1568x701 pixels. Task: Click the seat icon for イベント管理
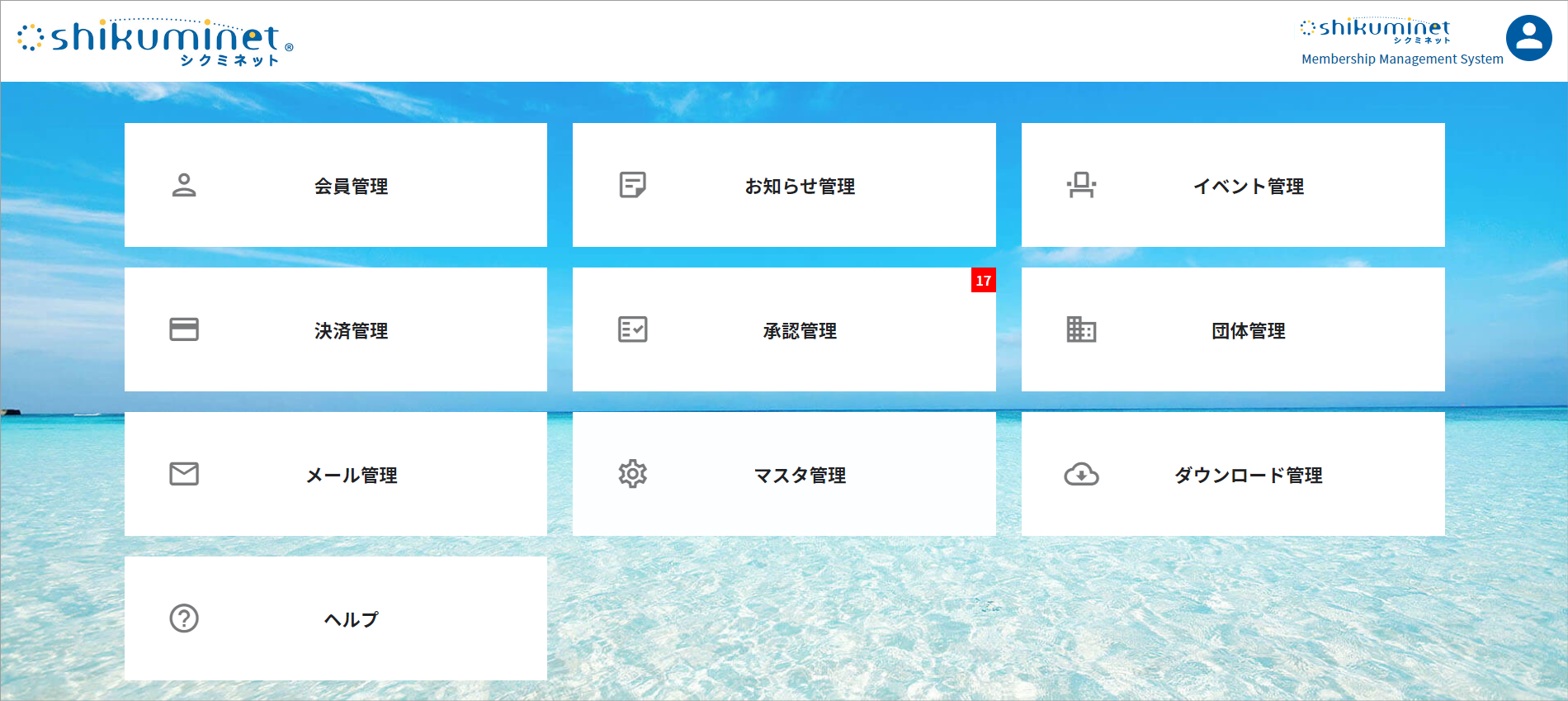pyautogui.click(x=1081, y=185)
